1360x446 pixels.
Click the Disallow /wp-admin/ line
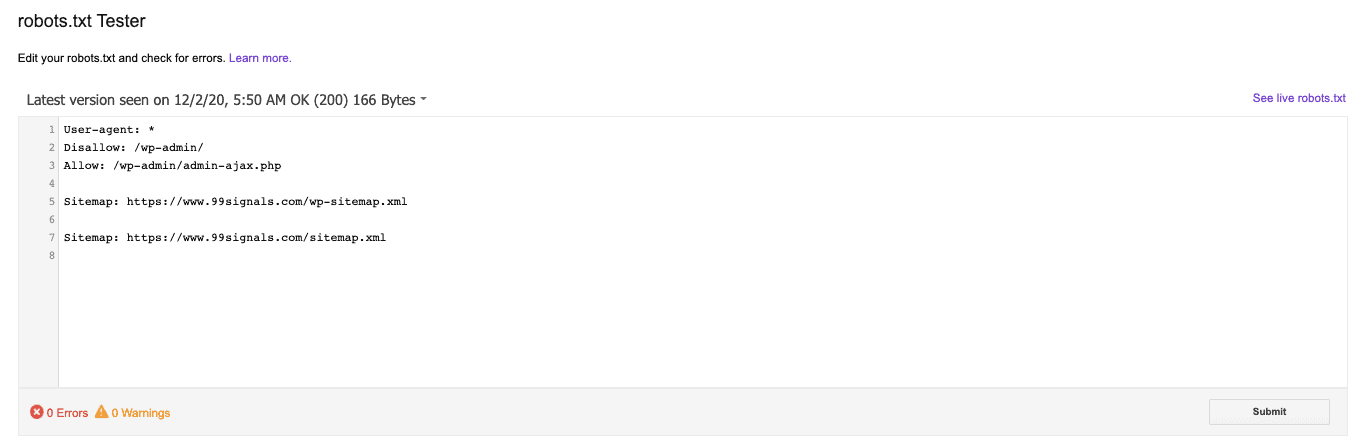(x=133, y=148)
